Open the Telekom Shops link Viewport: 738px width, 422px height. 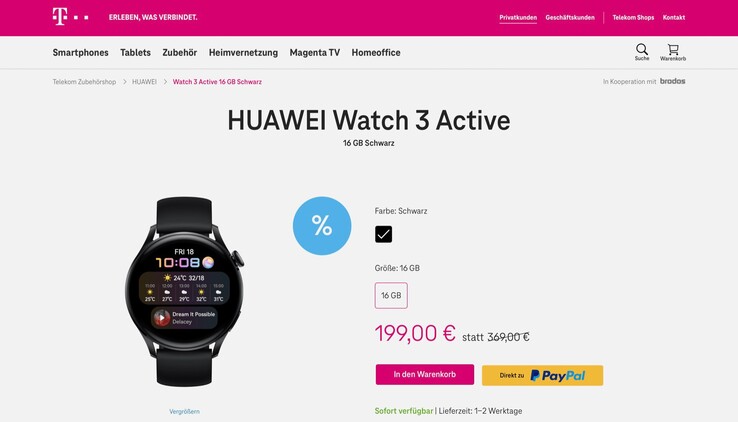coord(633,17)
